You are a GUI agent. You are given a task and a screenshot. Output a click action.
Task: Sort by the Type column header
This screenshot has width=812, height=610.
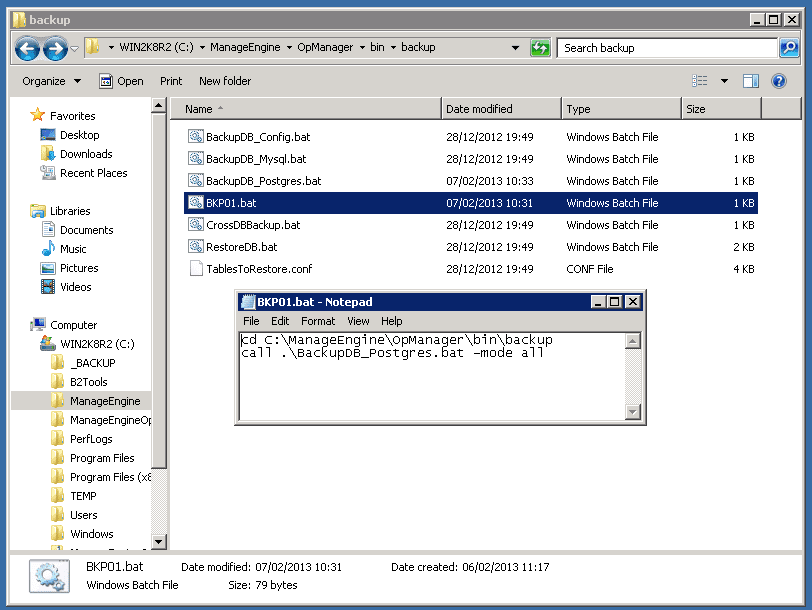621,109
